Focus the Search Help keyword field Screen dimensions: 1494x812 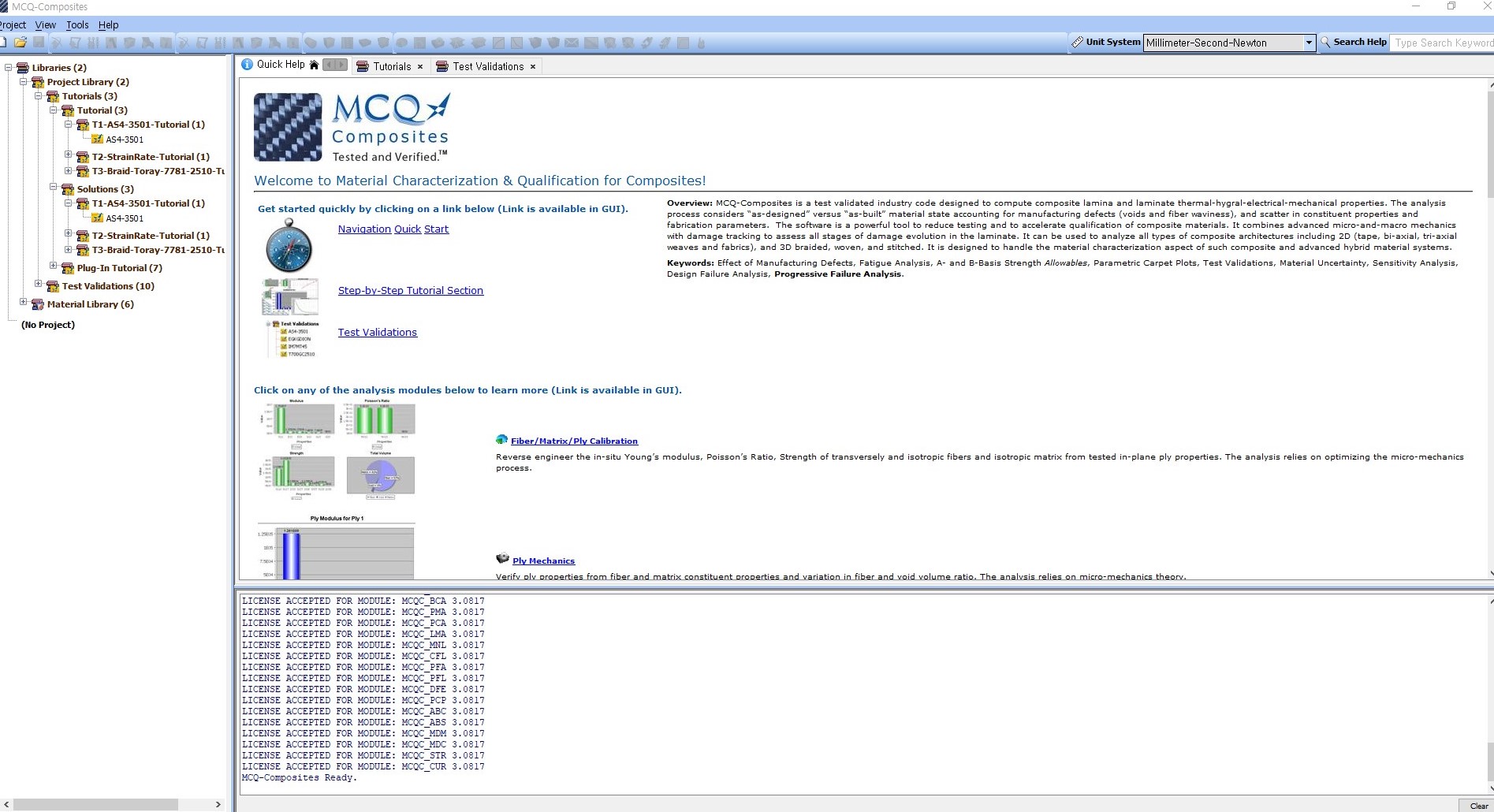[x=1443, y=43]
